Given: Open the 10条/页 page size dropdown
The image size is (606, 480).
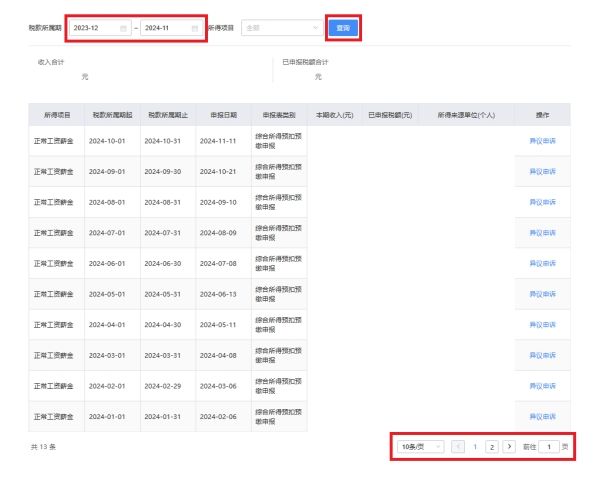Looking at the screenshot, I should click(x=420, y=446).
